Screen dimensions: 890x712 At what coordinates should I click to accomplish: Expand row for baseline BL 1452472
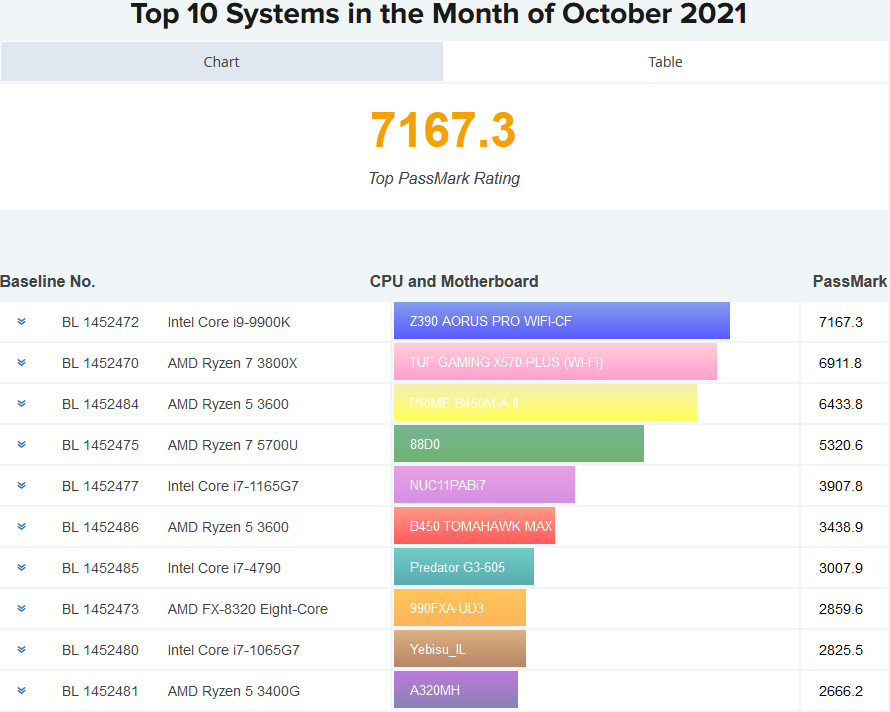(22, 321)
